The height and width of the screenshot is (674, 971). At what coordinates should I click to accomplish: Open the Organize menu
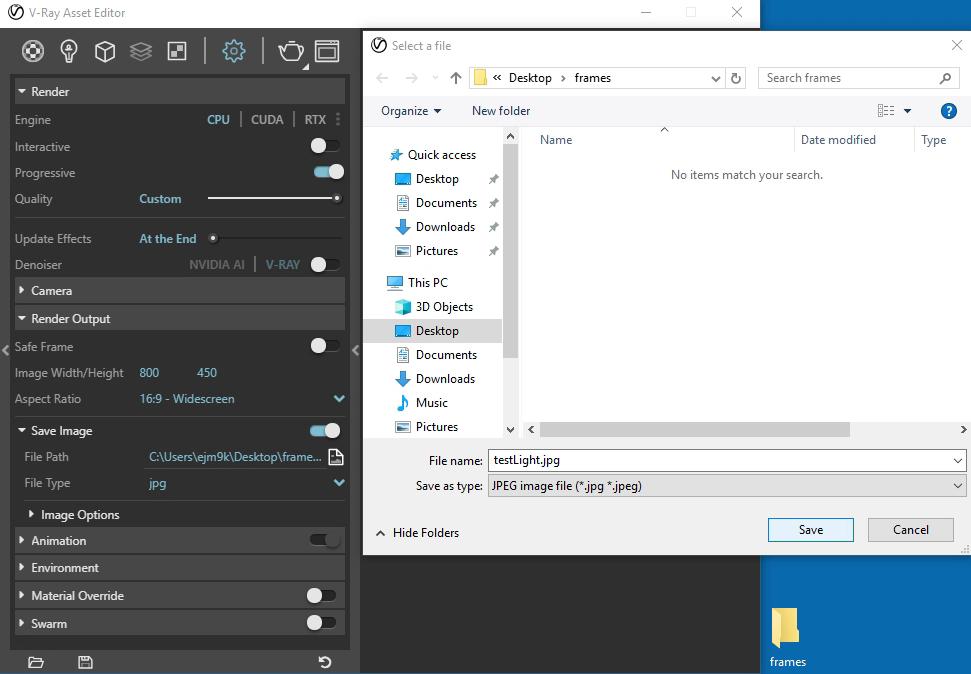pyautogui.click(x=411, y=111)
